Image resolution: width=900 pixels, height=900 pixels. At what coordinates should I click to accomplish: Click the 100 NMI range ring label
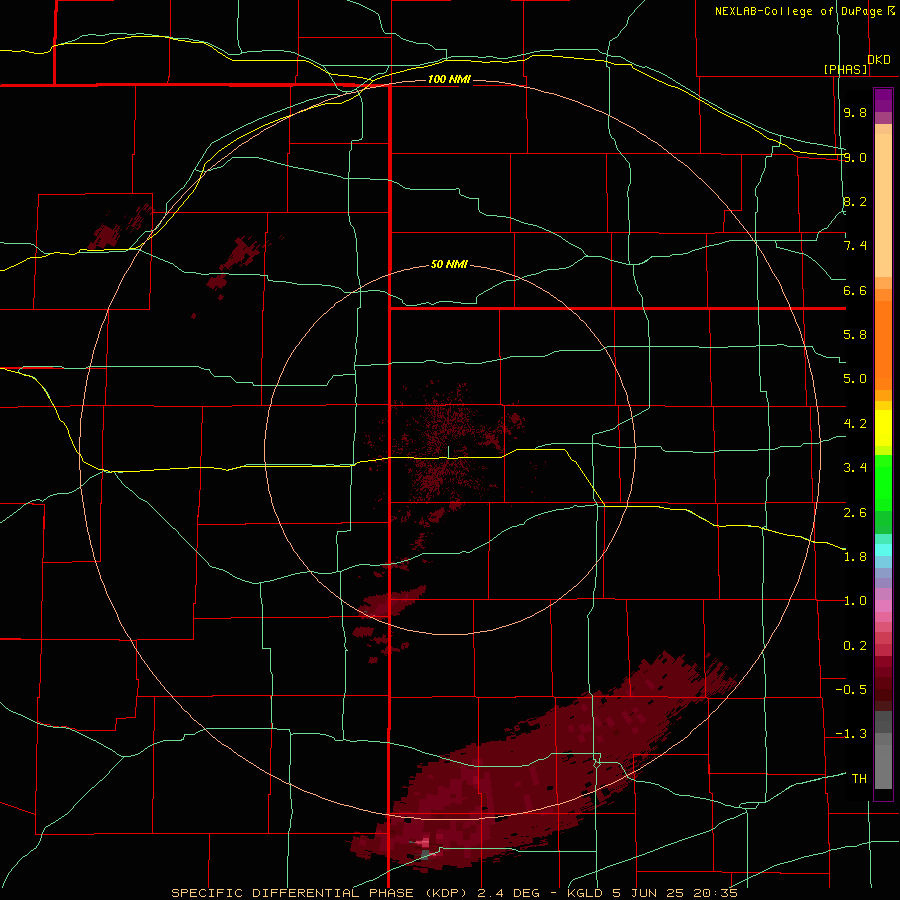[449, 79]
